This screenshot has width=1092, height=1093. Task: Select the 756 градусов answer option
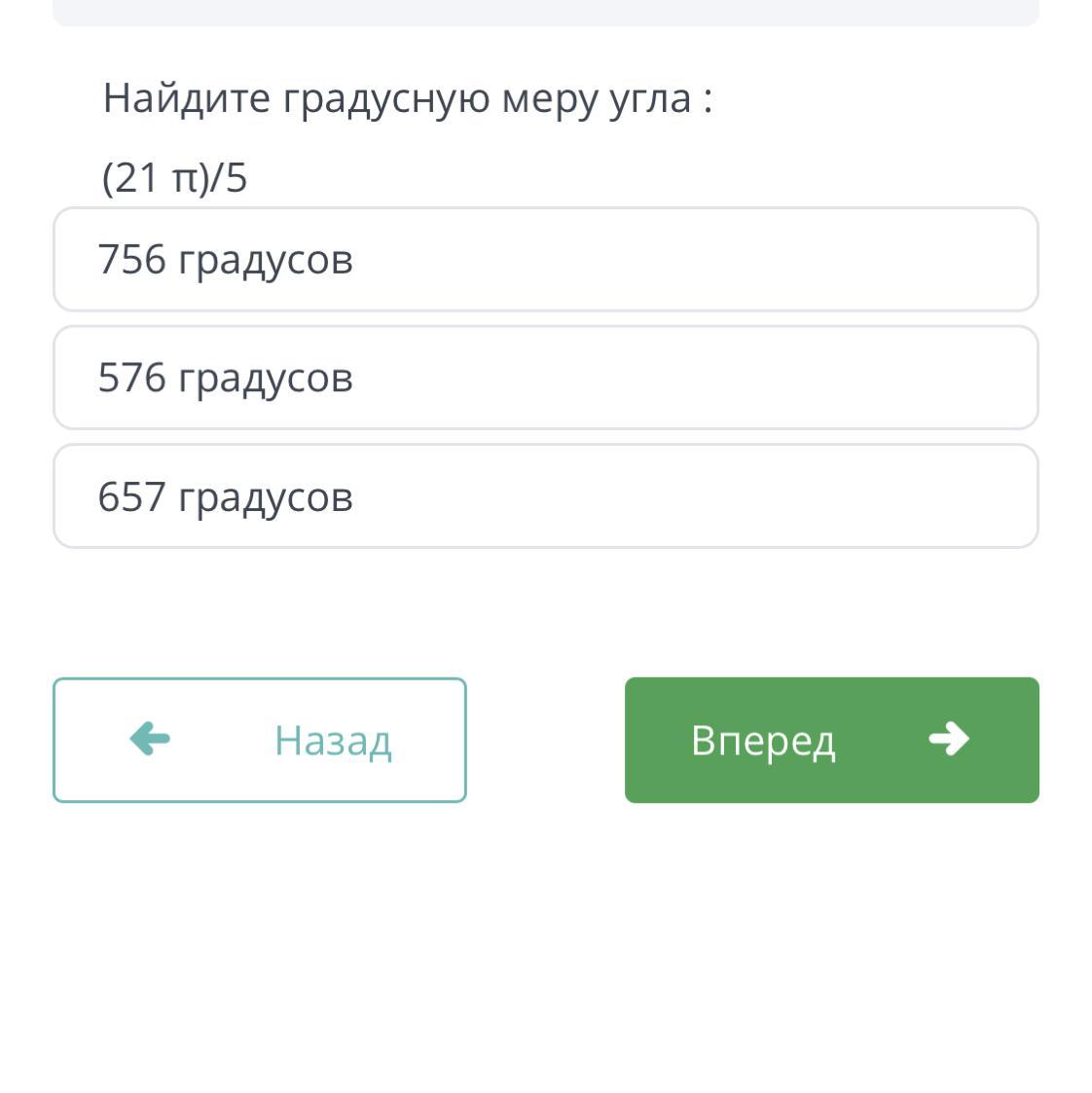click(x=546, y=259)
